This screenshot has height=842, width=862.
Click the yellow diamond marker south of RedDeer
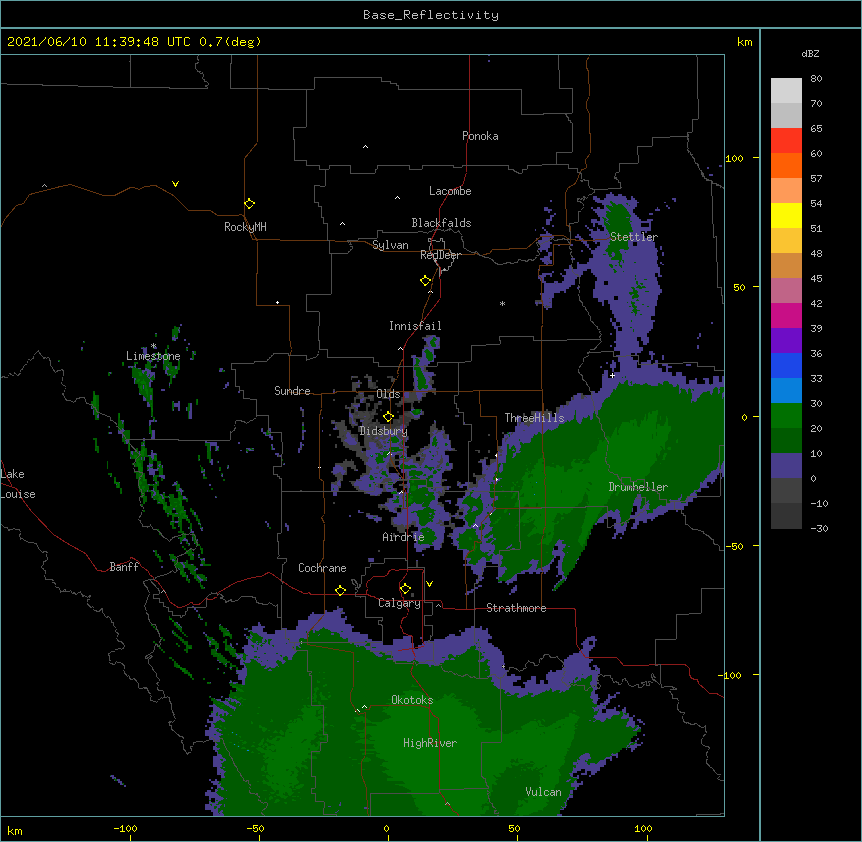426,281
